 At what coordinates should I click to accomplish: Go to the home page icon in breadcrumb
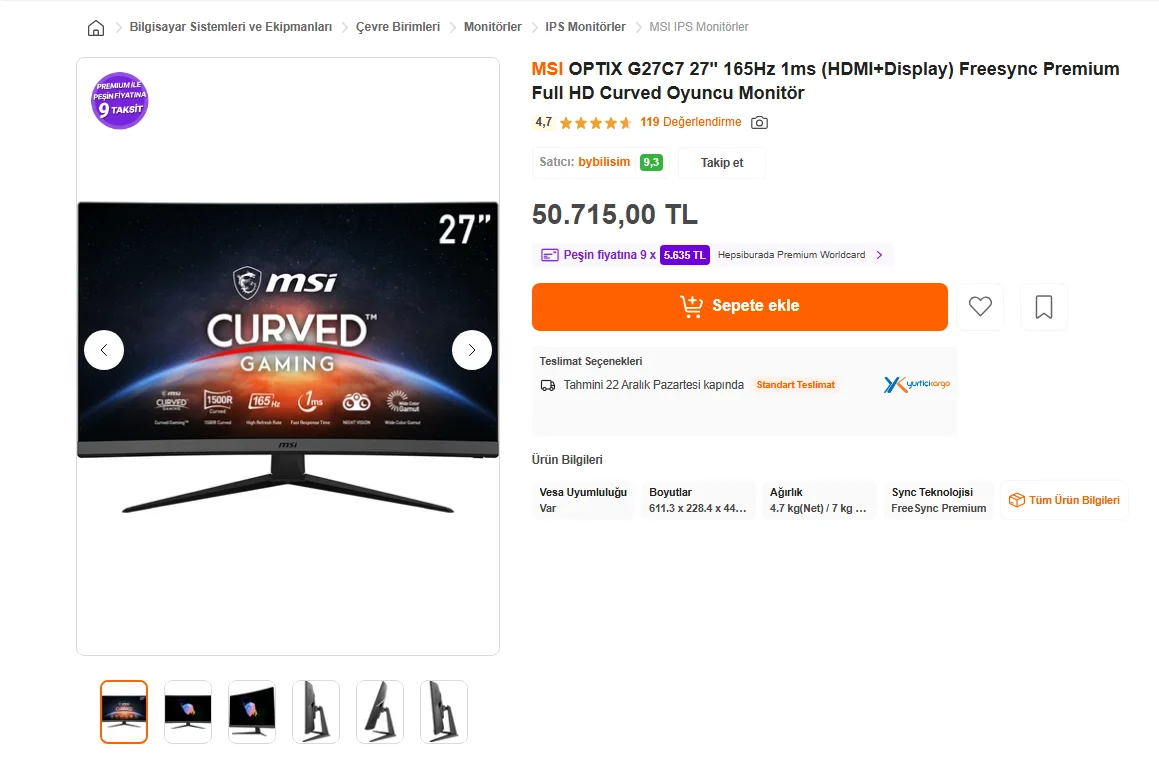pos(96,27)
